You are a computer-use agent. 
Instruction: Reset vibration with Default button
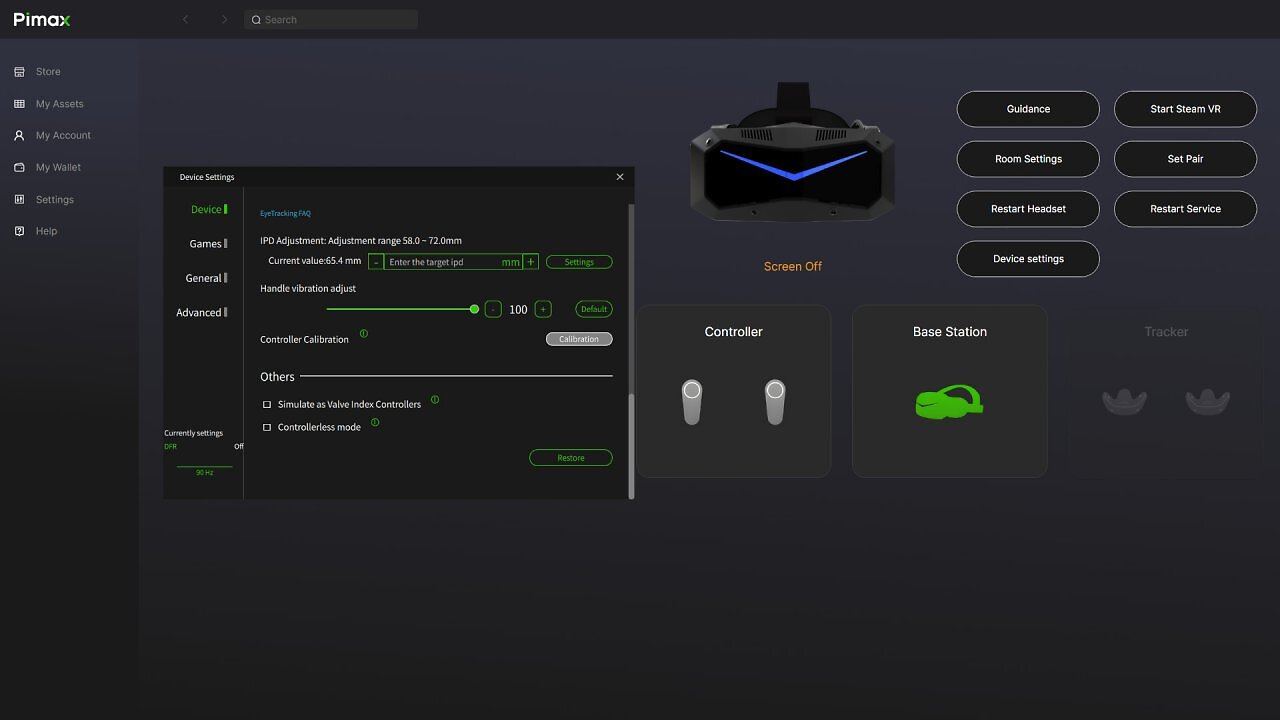[594, 309]
